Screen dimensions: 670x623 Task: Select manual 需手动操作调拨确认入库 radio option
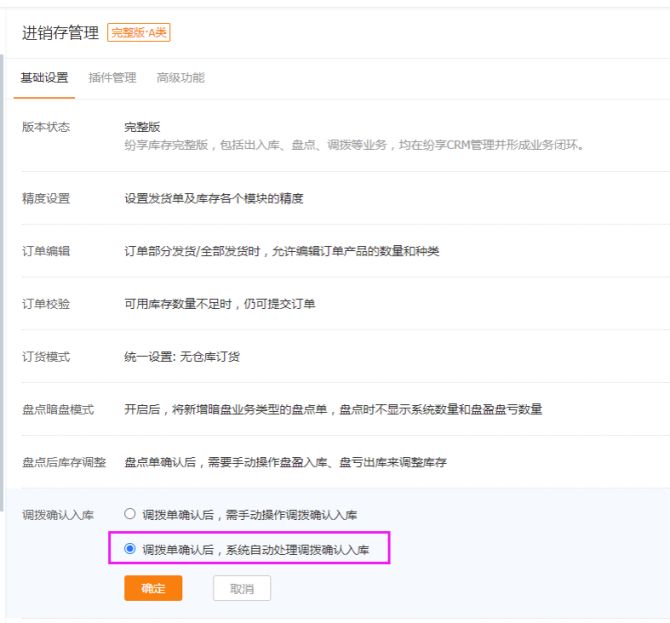coord(130,514)
